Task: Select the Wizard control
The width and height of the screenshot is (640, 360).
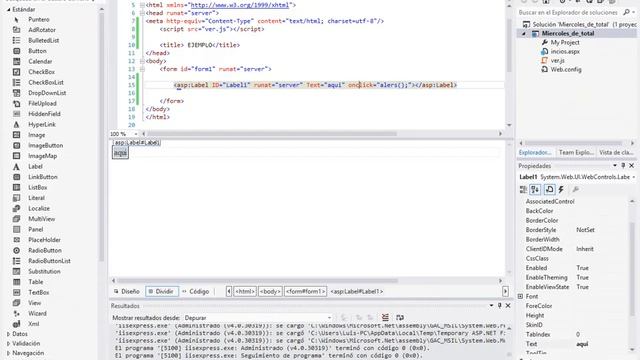Action: tap(37, 314)
